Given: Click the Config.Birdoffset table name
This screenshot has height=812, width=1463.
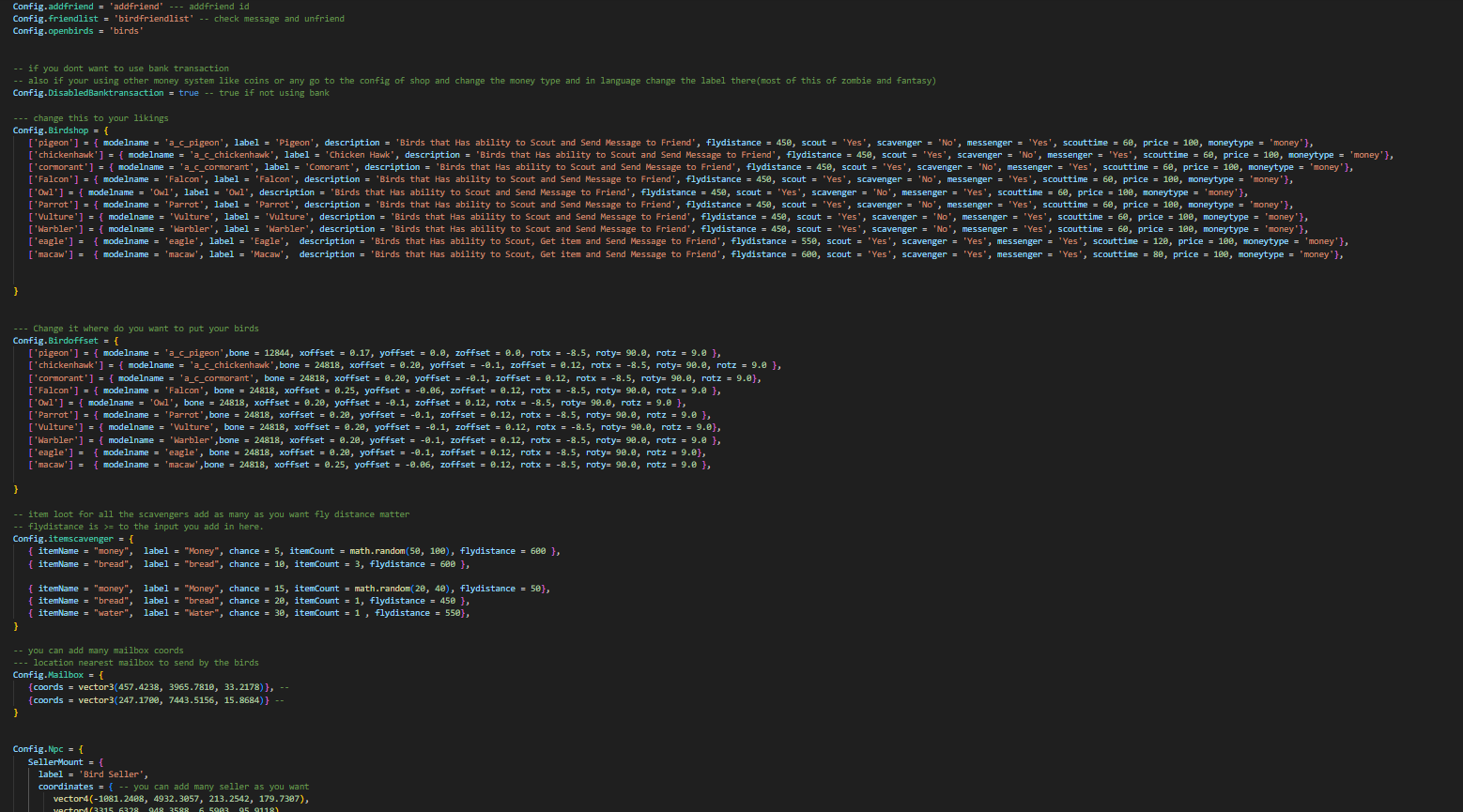Looking at the screenshot, I should pyautogui.click(x=55, y=341).
